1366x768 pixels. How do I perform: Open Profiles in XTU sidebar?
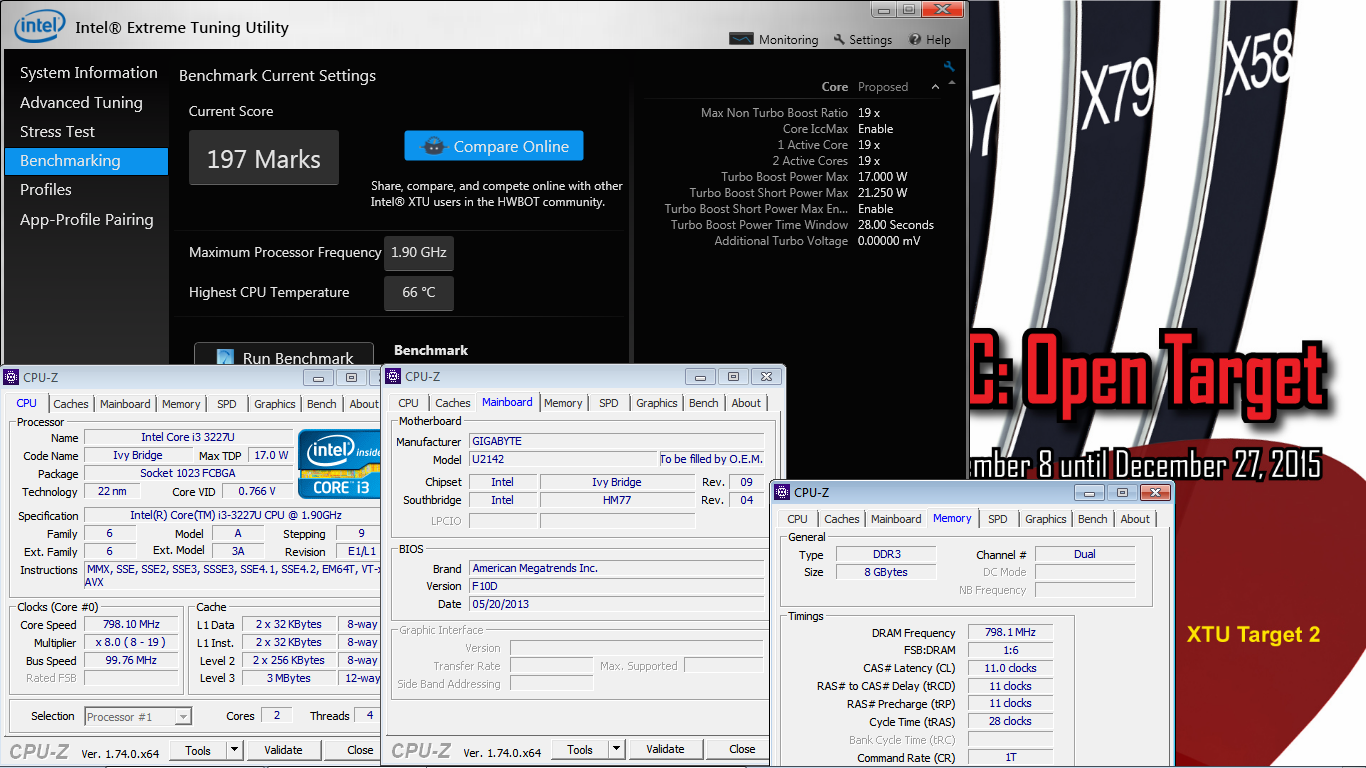point(46,189)
